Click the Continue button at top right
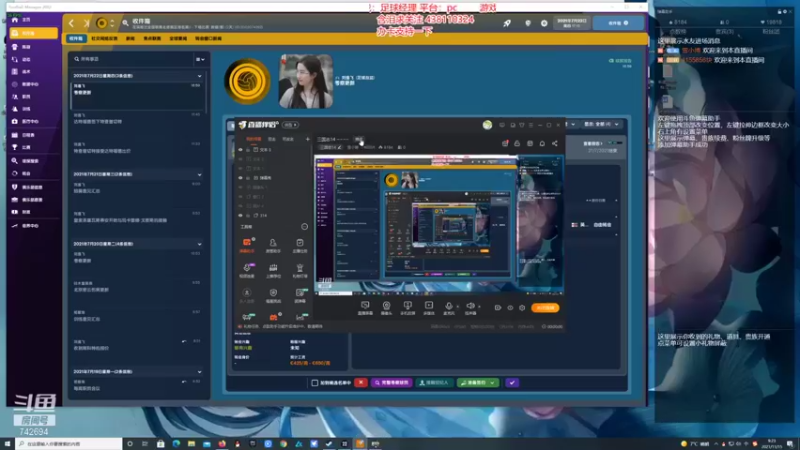The image size is (800, 450). coord(618,23)
